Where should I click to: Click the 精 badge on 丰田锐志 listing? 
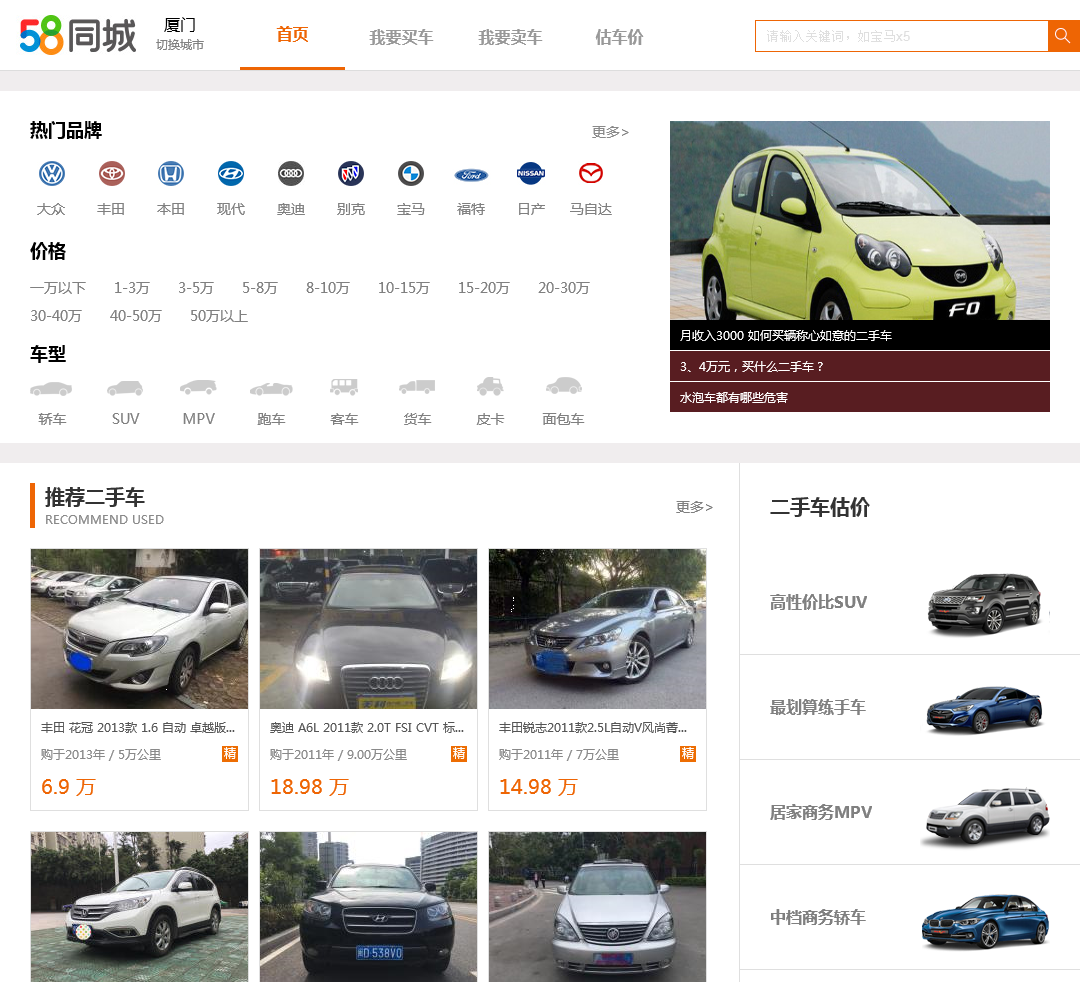[687, 754]
